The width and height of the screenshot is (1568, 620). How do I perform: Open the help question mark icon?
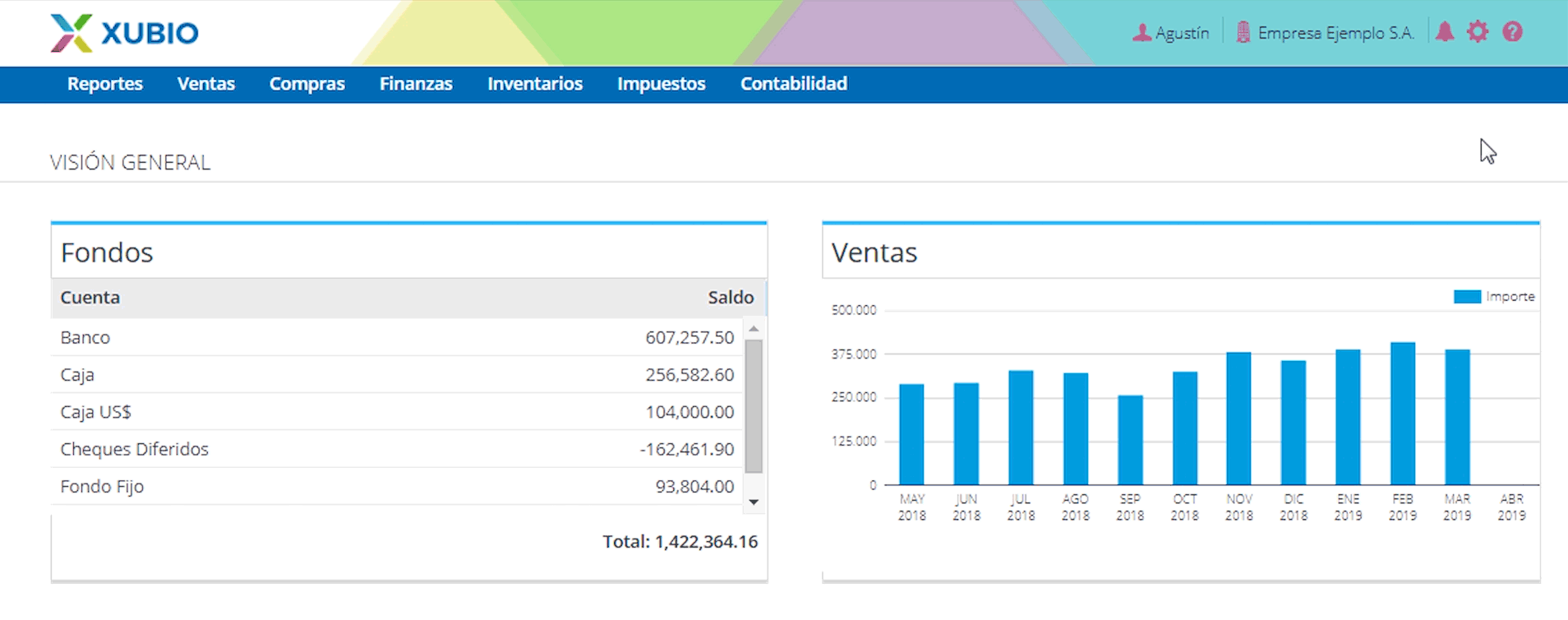[x=1512, y=32]
